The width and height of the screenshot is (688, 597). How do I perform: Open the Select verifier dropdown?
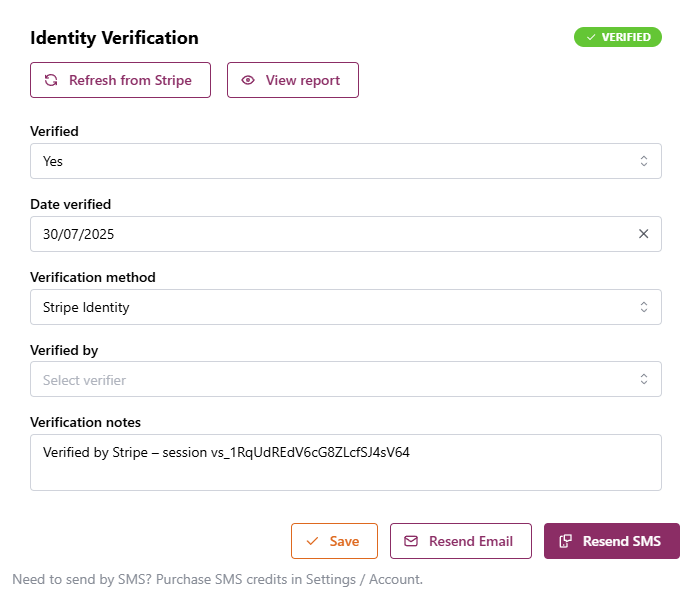345,380
